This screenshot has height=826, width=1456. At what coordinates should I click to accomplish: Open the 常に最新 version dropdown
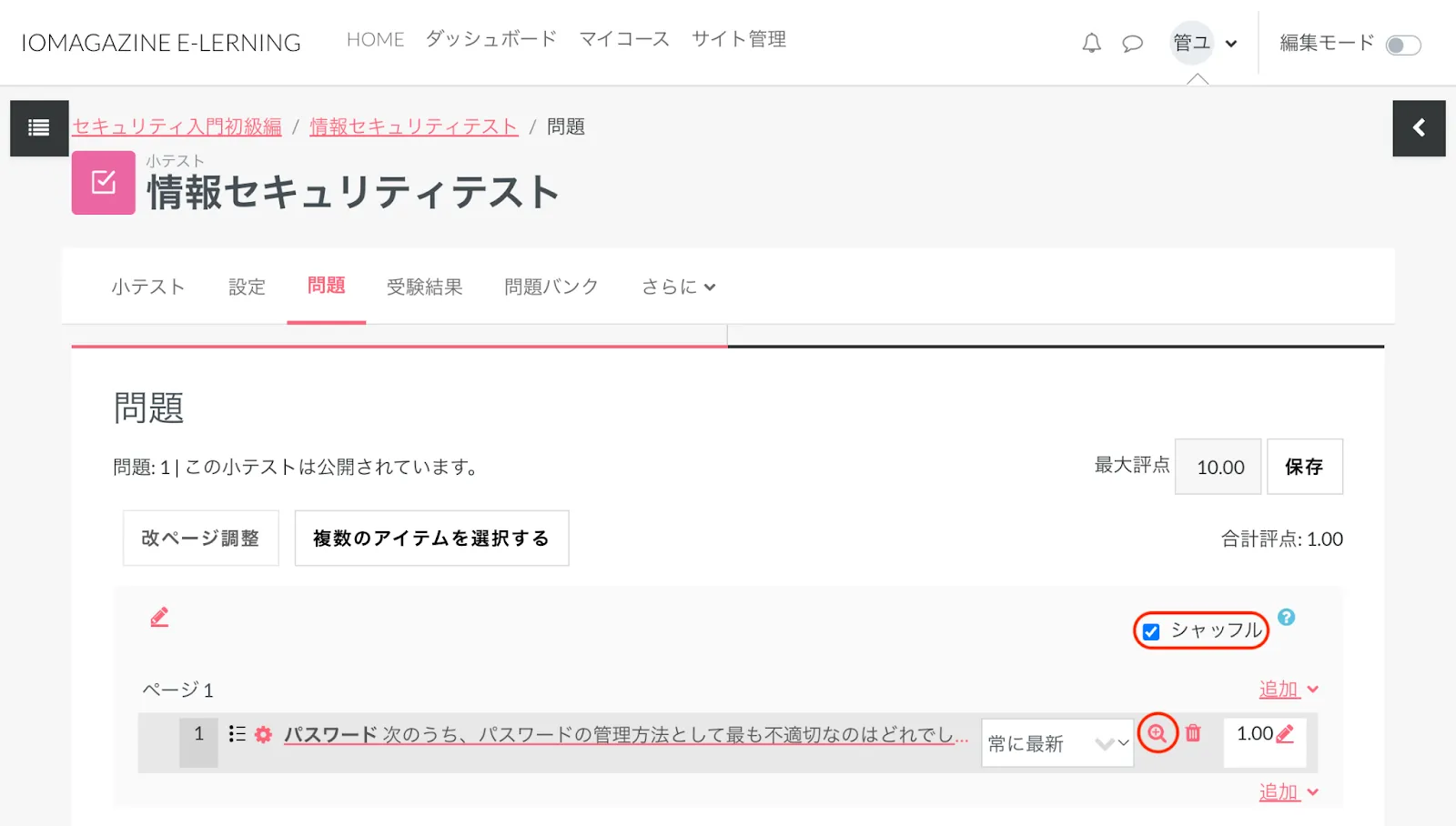click(1057, 743)
